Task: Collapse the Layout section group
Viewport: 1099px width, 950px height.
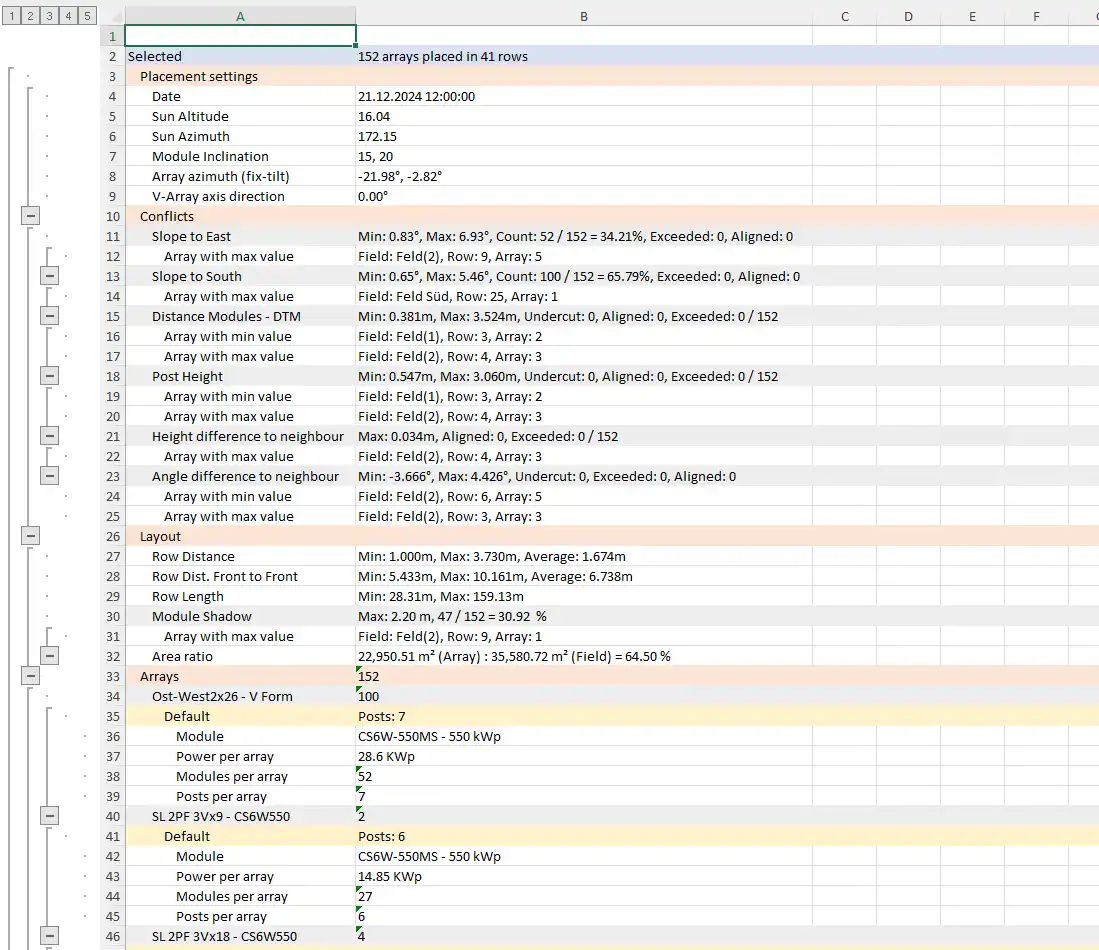Action: 29,535
